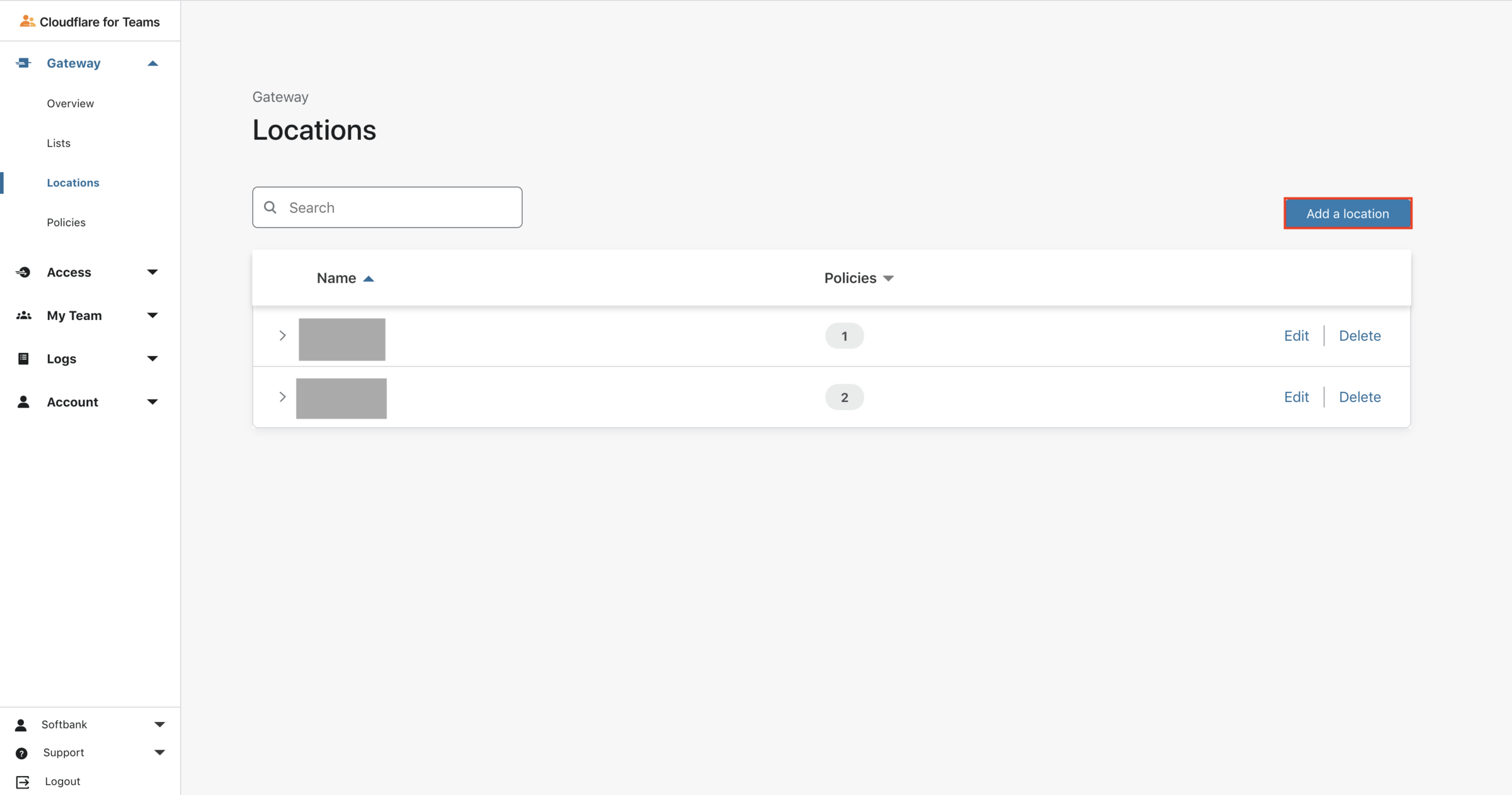Viewport: 1512px width, 795px height.
Task: Click the Logout exit icon
Action: coord(23,782)
